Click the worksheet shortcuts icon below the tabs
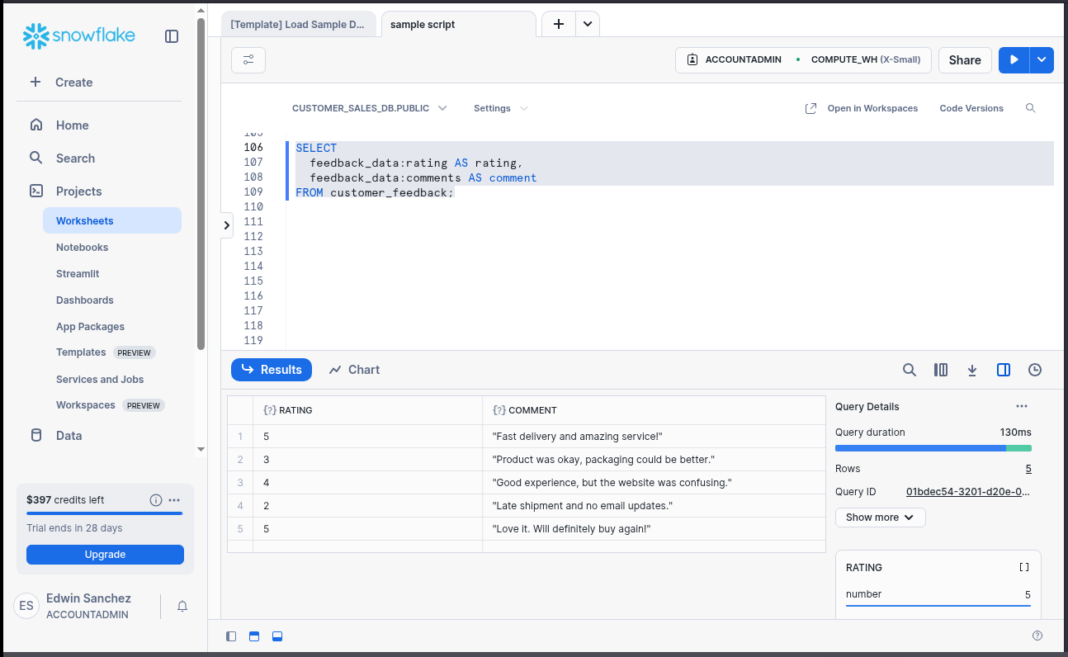The height and width of the screenshot is (657, 1068). coord(247,60)
